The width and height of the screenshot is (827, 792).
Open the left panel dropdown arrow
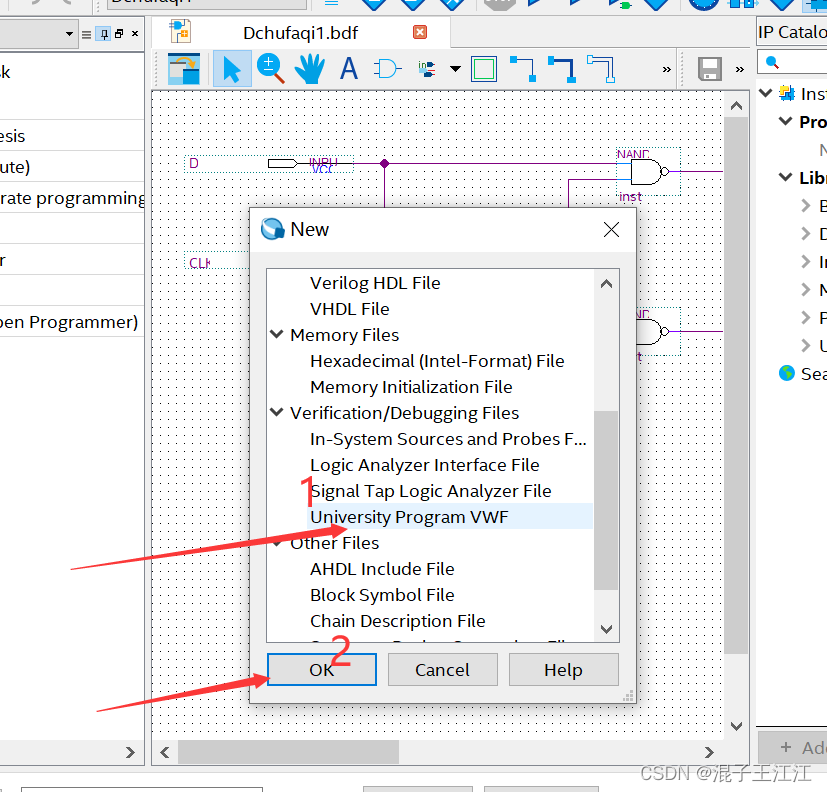tap(69, 34)
